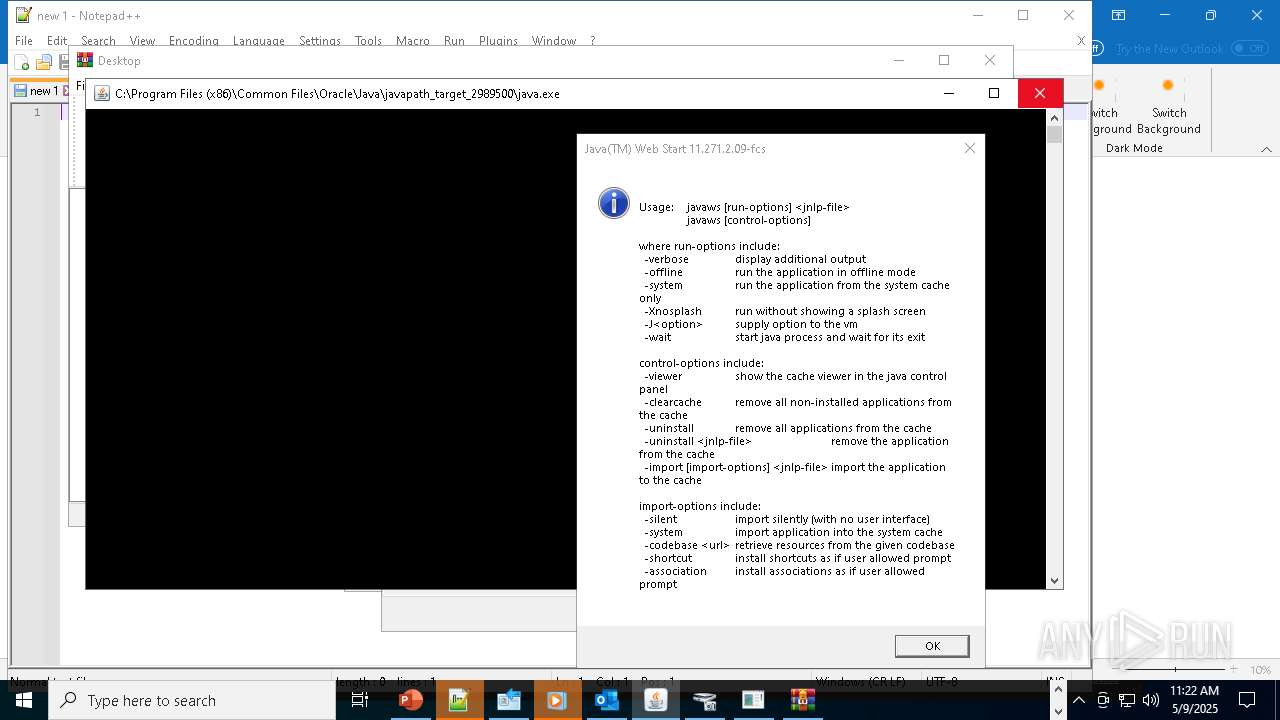Open WinRAR from the taskbar
The width and height of the screenshot is (1280, 720).
coord(802,700)
